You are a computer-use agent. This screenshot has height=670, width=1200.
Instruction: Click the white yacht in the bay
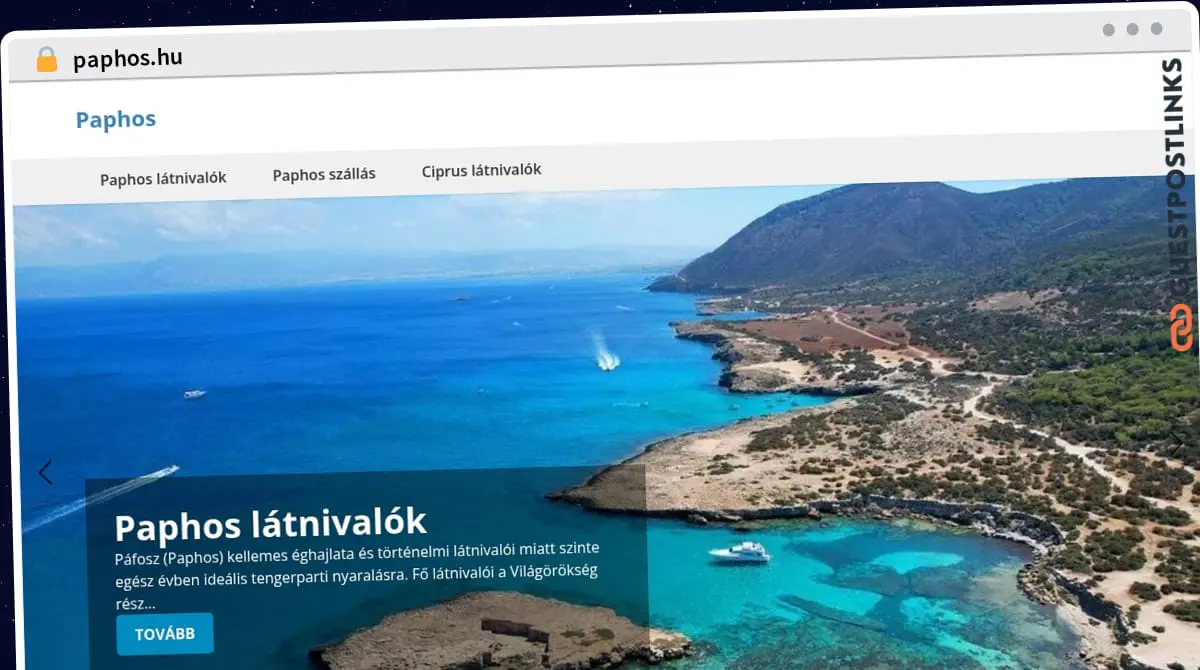pos(740,552)
